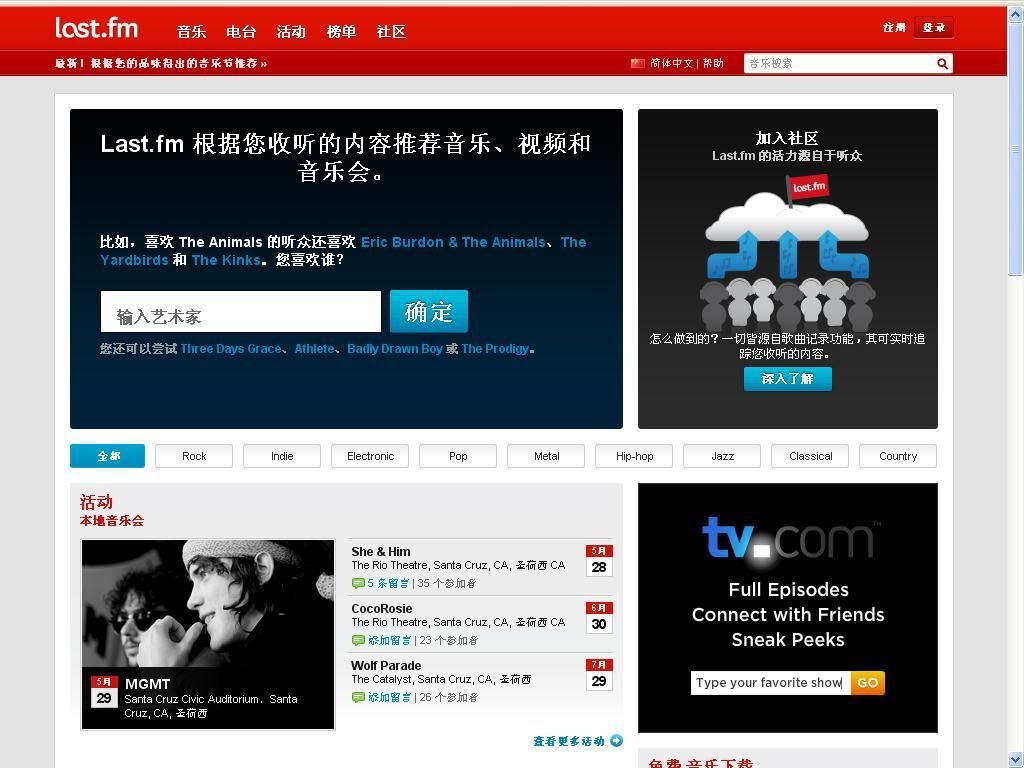Open the 音乐 menu
1024x768 pixels.
pyautogui.click(x=191, y=31)
